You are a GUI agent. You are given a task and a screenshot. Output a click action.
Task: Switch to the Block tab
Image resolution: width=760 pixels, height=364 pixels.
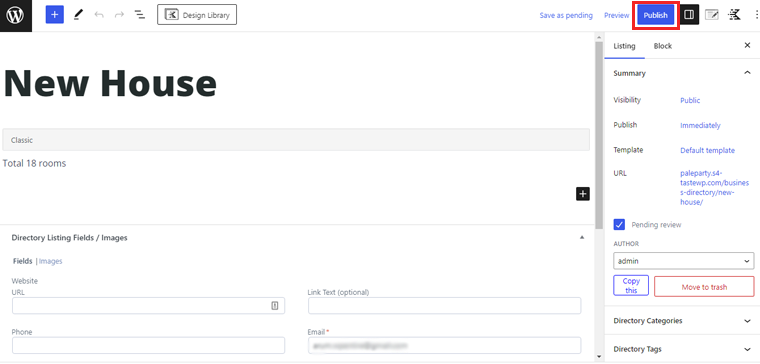[663, 46]
